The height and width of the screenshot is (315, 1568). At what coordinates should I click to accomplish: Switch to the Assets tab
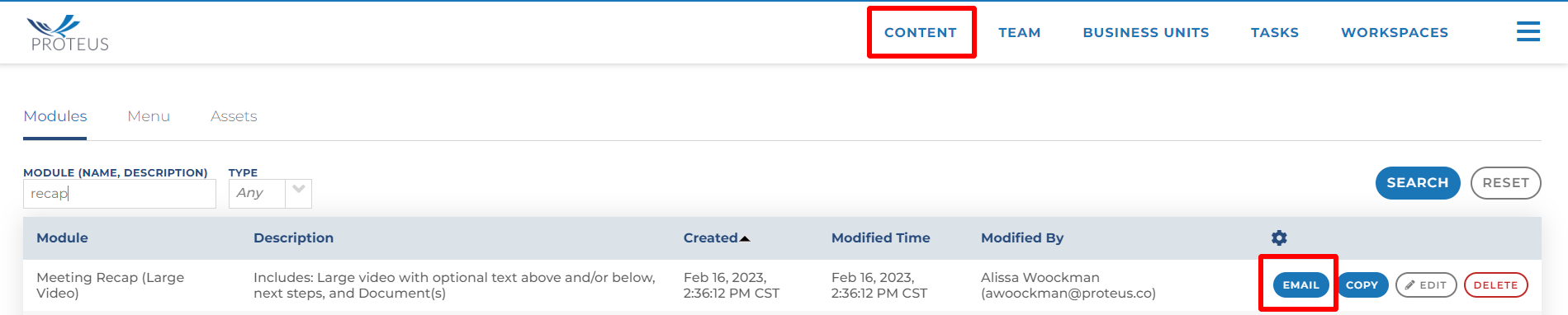[x=234, y=116]
